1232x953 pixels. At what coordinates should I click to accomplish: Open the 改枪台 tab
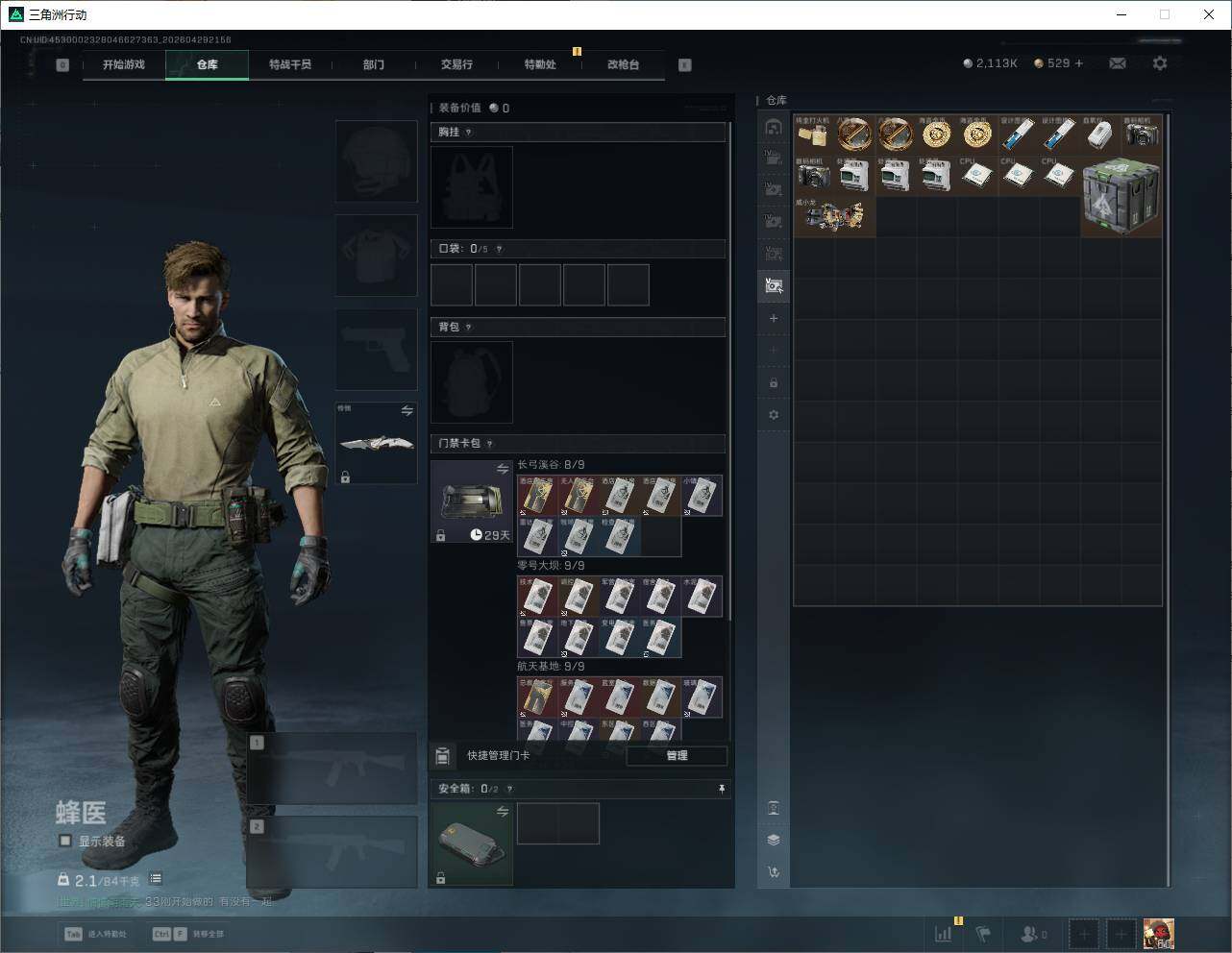tap(623, 64)
